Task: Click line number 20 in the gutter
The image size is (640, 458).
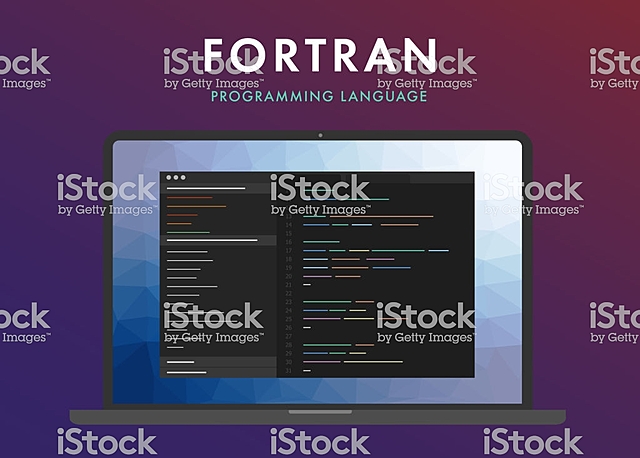Action: point(289,276)
